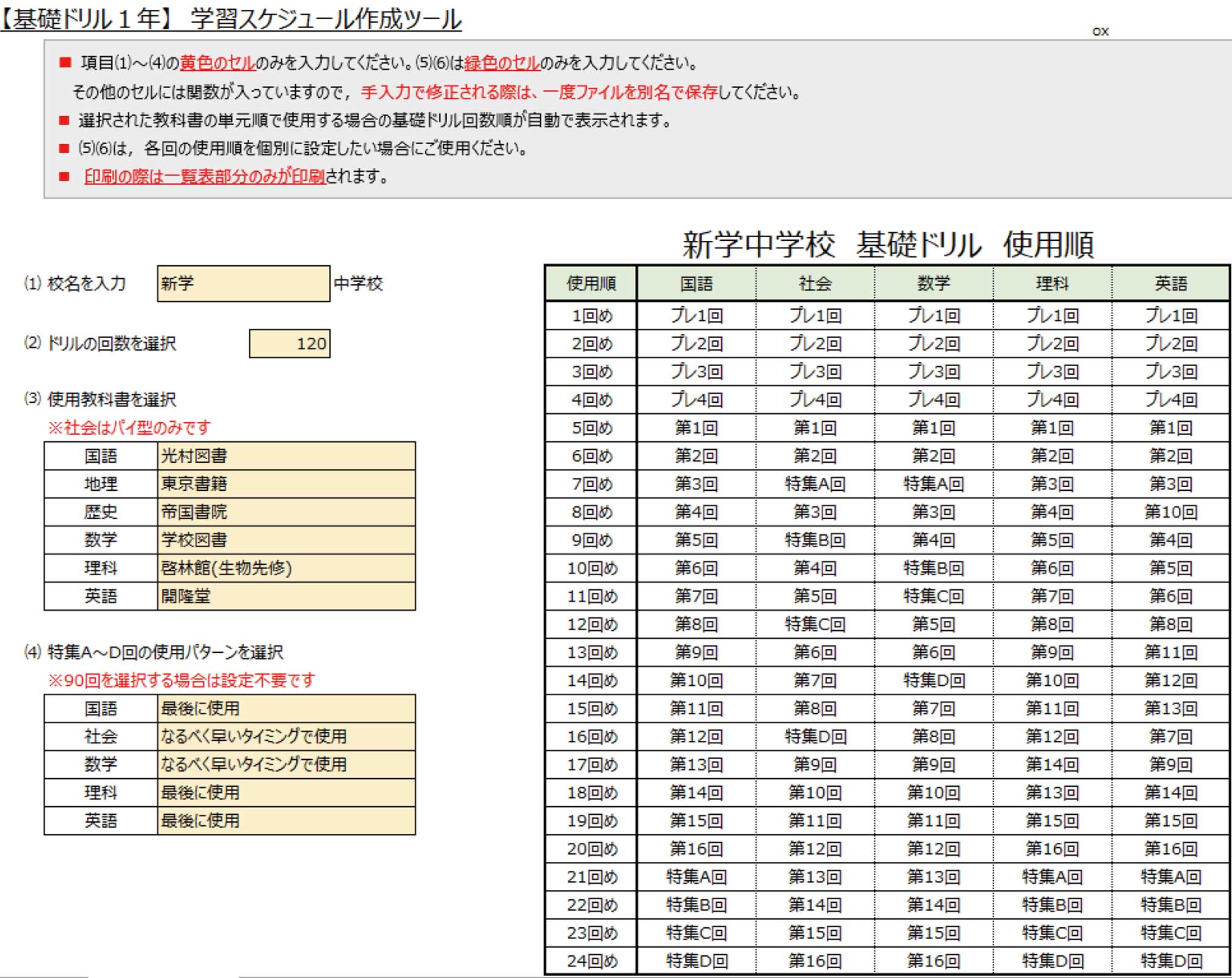Select 英語 pattern cell 最後に使用

coord(286,821)
